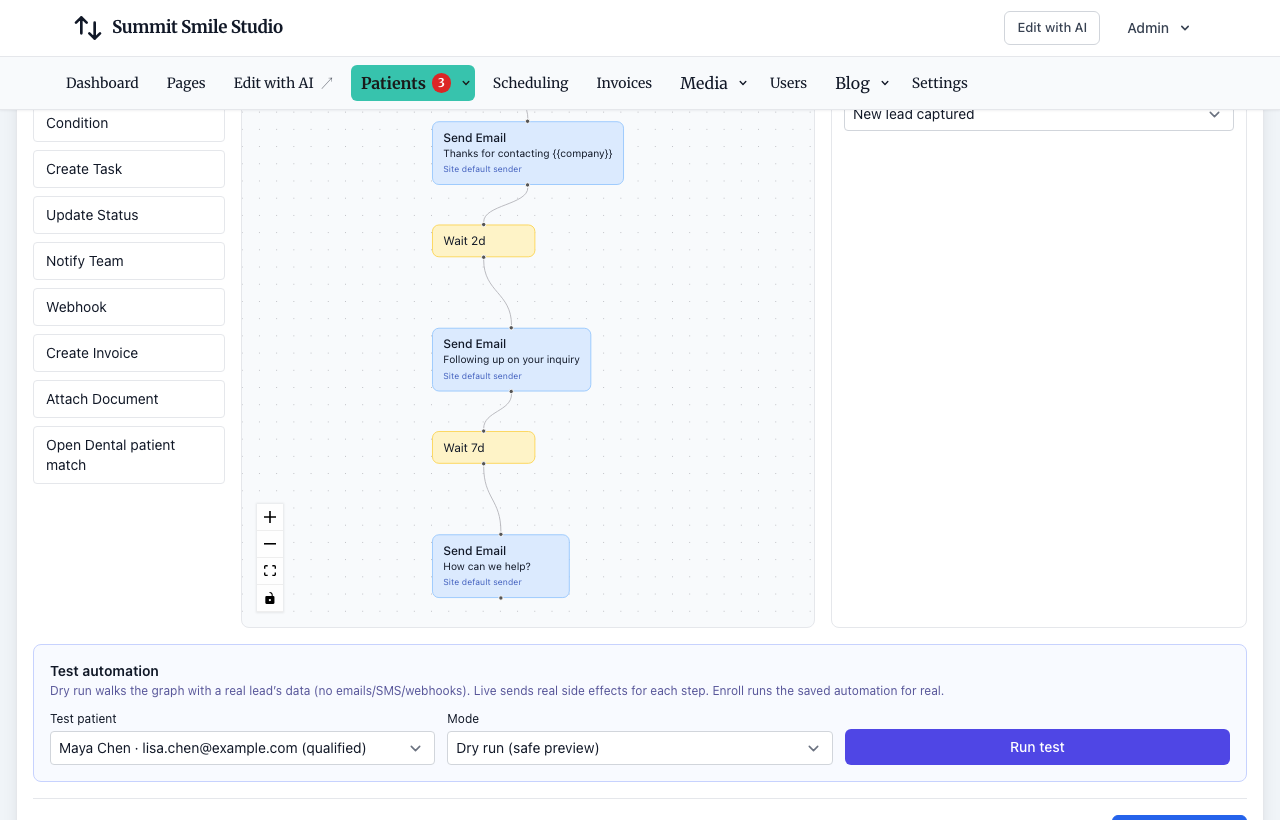Viewport: 1280px width, 820px height.
Task: Open the Mode dropdown showing Dry run
Action: click(640, 748)
